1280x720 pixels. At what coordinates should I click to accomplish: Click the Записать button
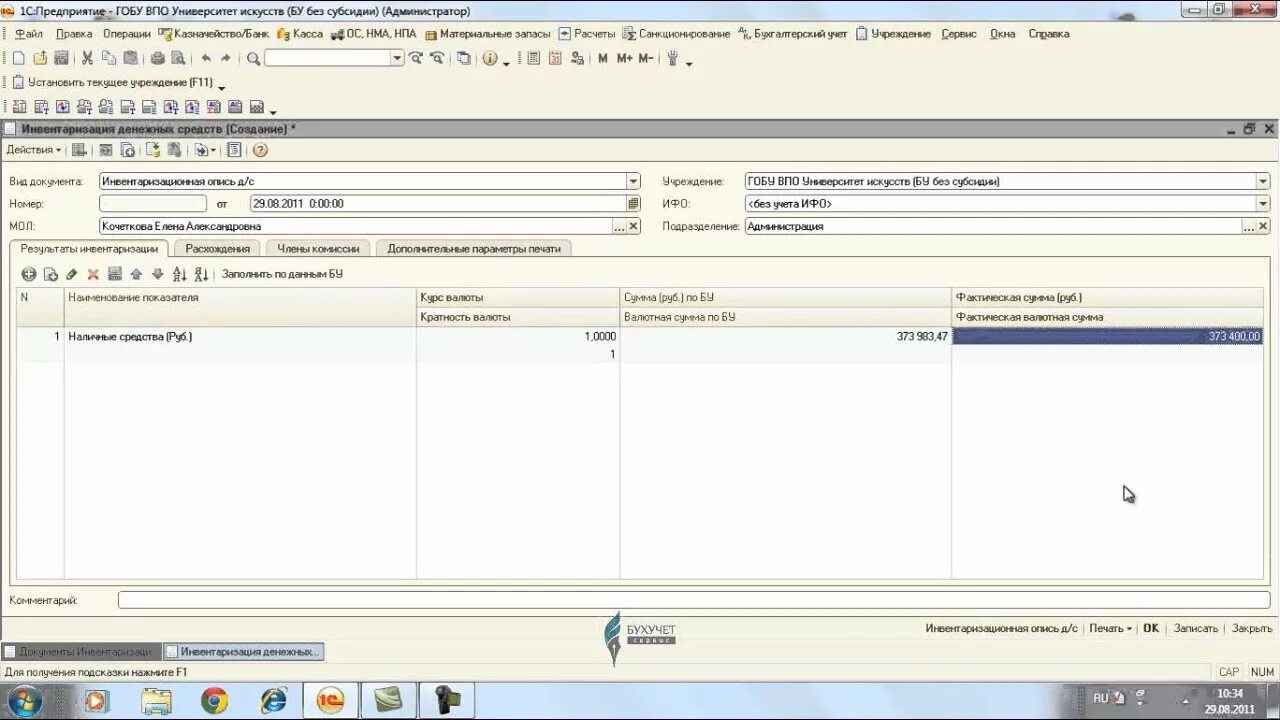(x=1195, y=628)
